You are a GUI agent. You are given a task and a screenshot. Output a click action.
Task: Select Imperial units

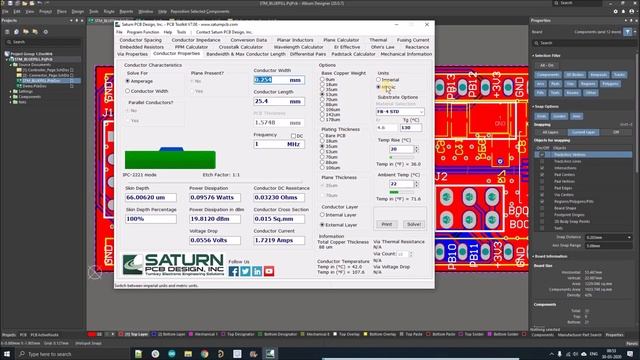378,80
